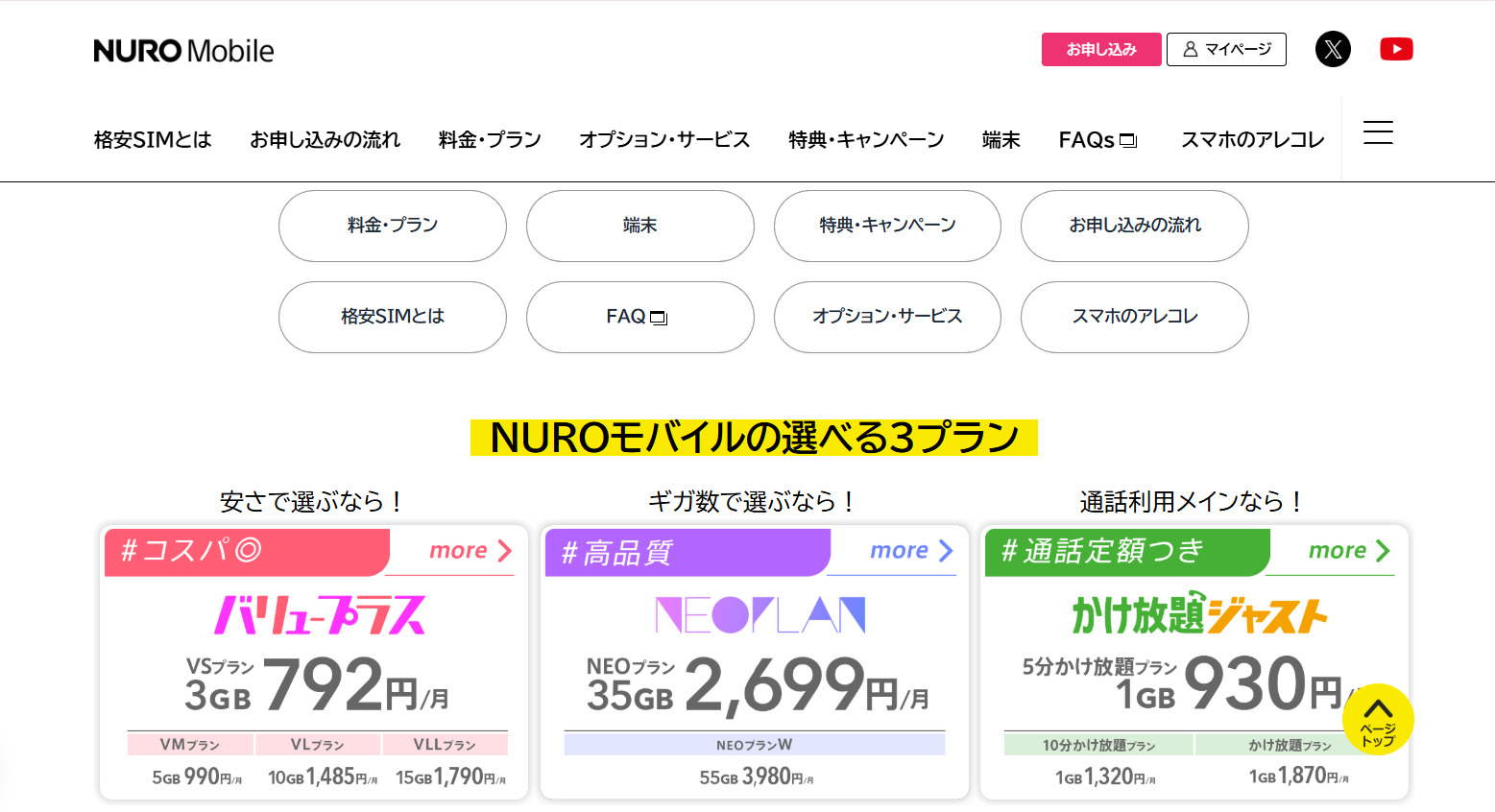
Task: Open オプション・サービス in the top navigation
Action: point(664,140)
